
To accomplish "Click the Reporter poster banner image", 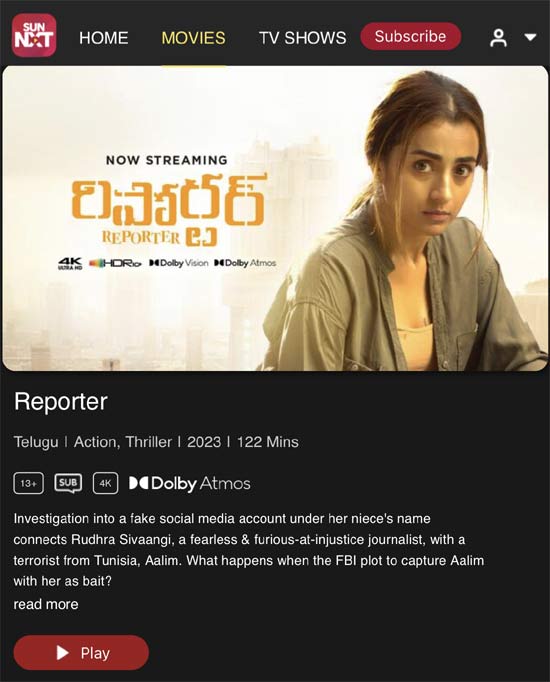I will (x=275, y=218).
